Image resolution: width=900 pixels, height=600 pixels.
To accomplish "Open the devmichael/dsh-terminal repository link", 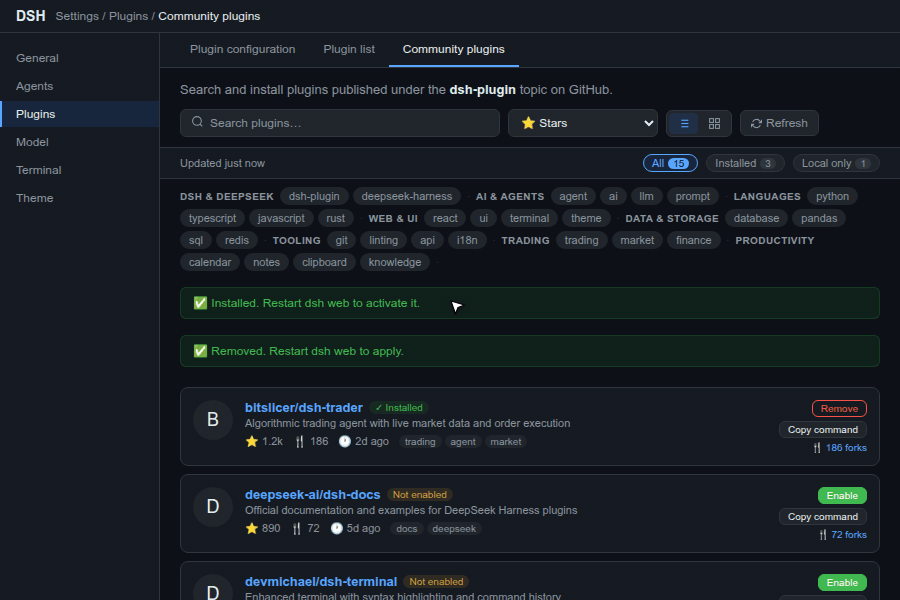I will pos(321,582).
